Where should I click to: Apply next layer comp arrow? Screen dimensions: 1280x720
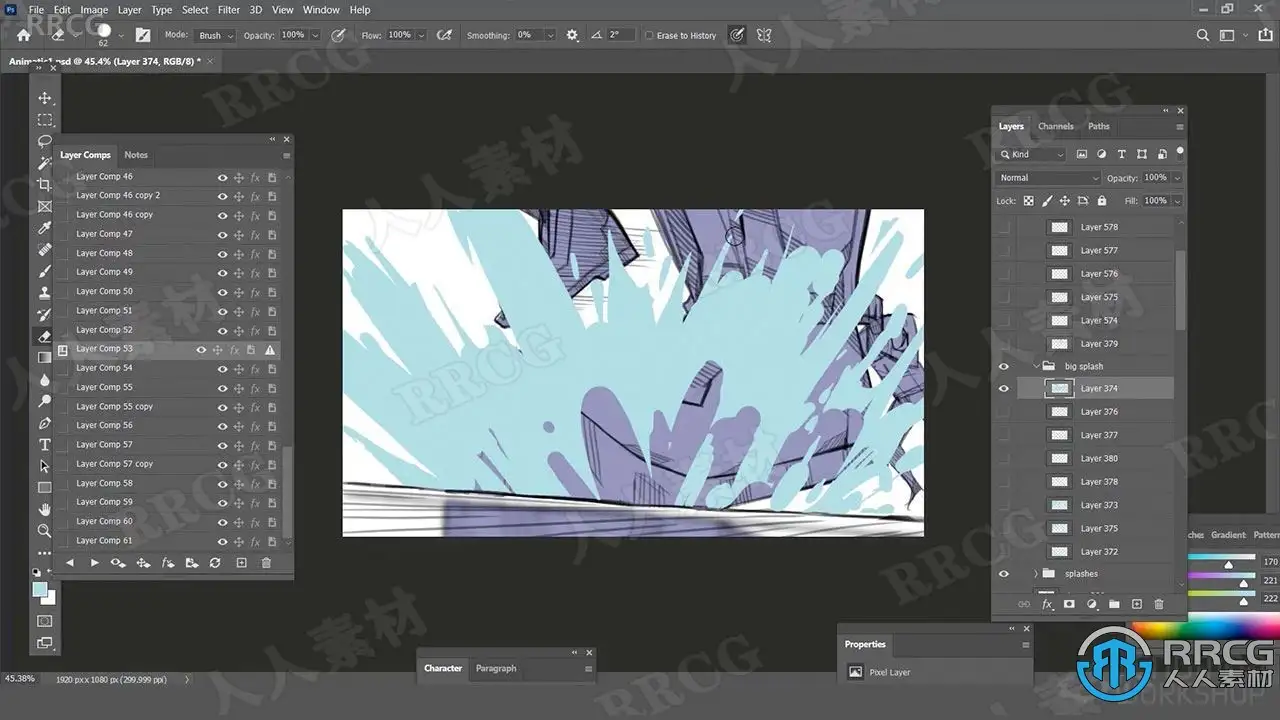[94, 563]
